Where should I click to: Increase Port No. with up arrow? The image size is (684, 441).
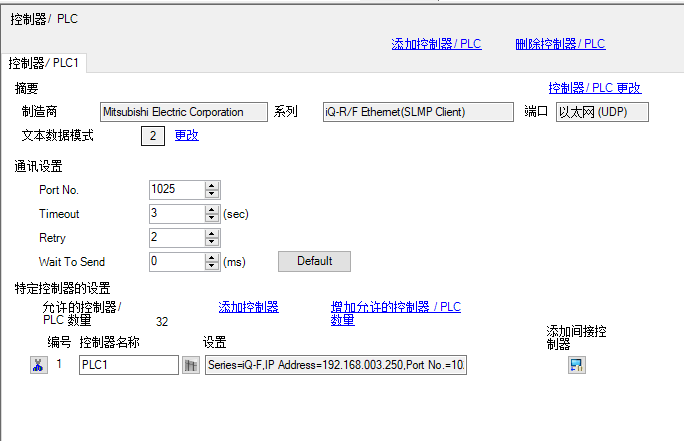point(211,185)
